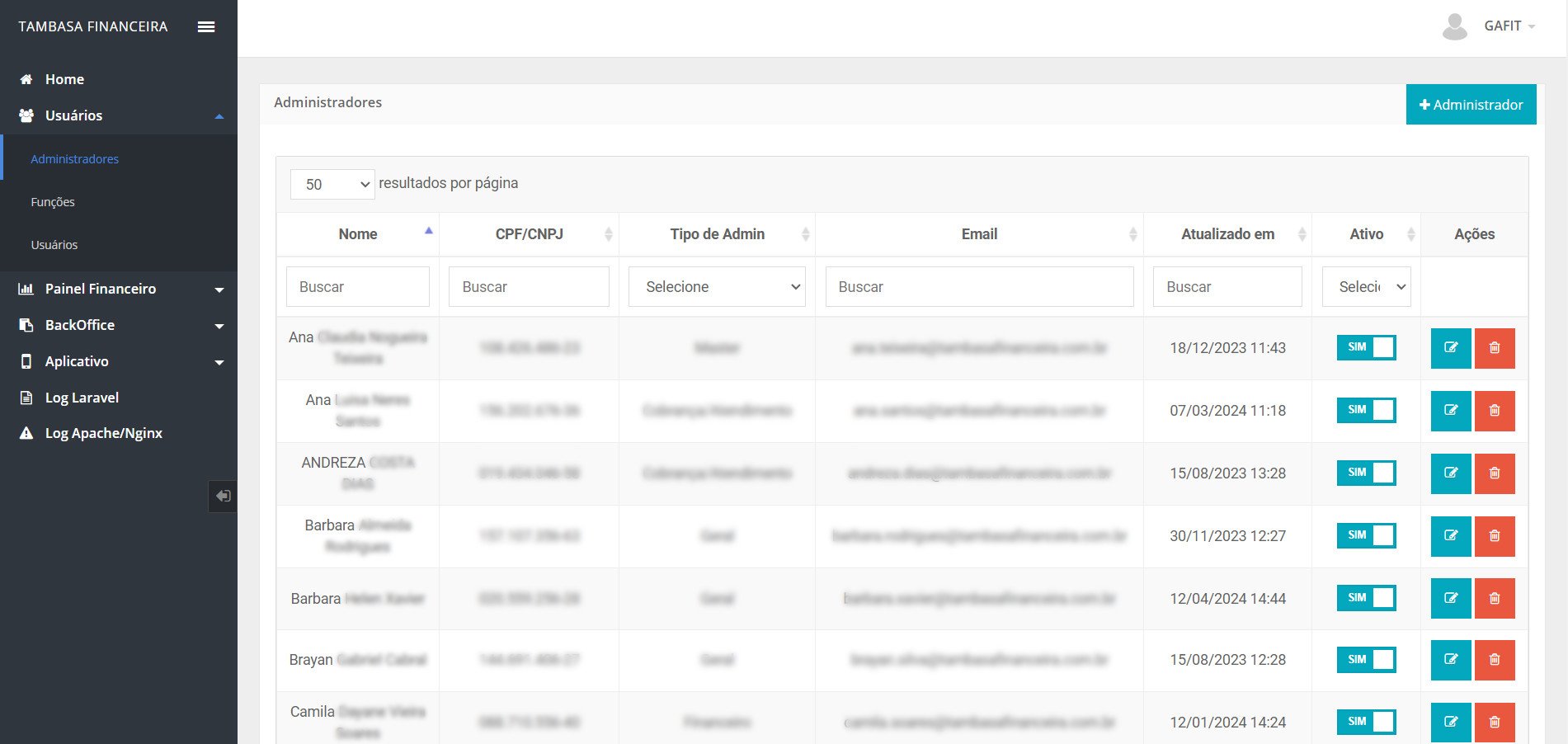
Task: Sort the table by Nome column header
Action: 357,234
